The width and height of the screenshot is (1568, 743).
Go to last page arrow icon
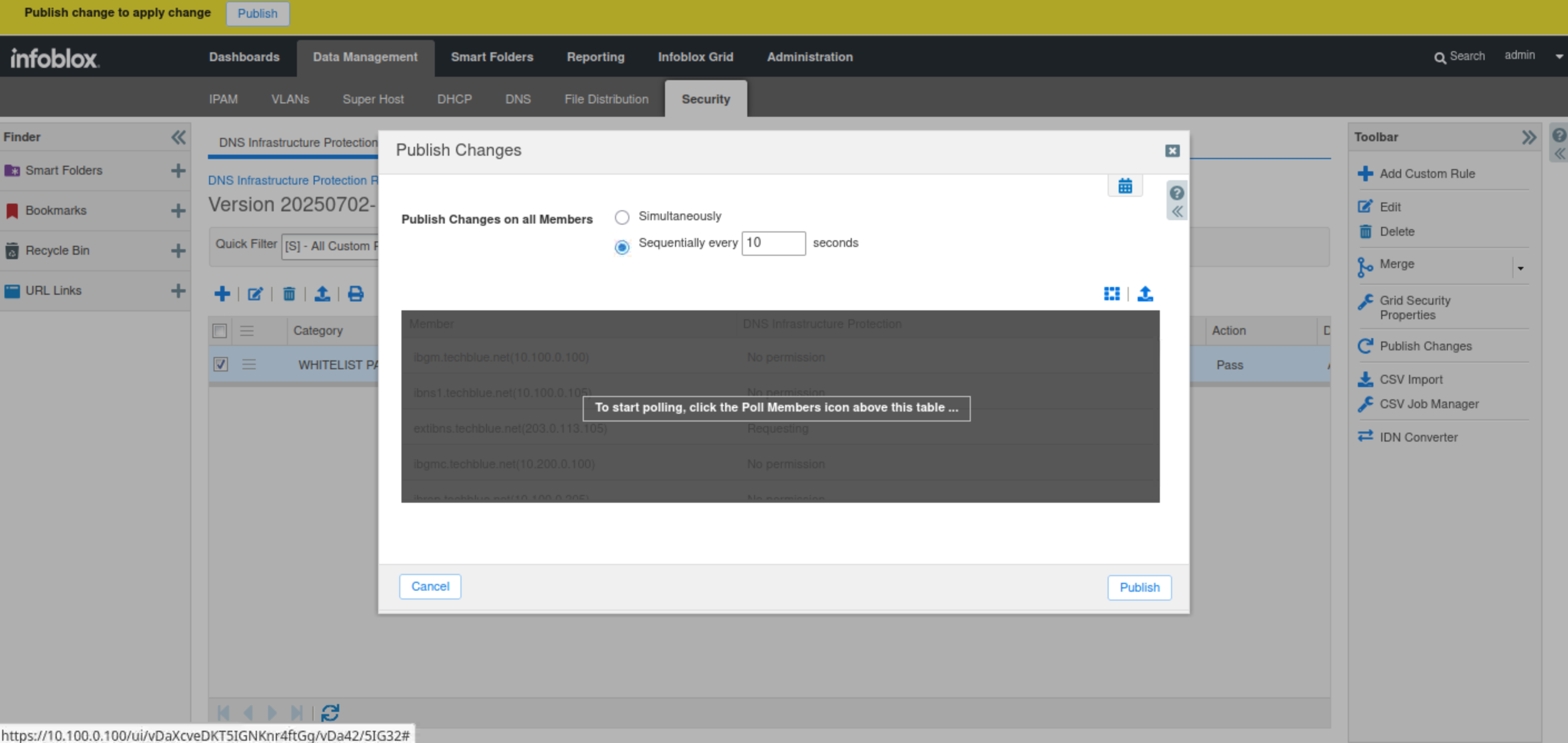(x=296, y=712)
